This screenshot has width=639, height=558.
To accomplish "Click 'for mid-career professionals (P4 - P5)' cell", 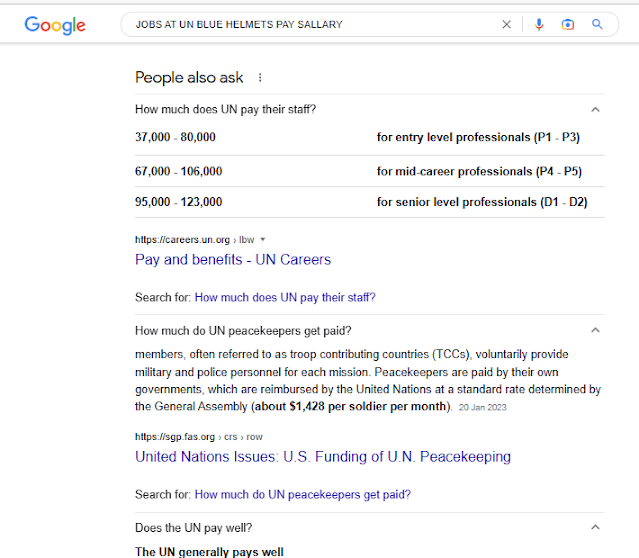I will tap(479, 172).
